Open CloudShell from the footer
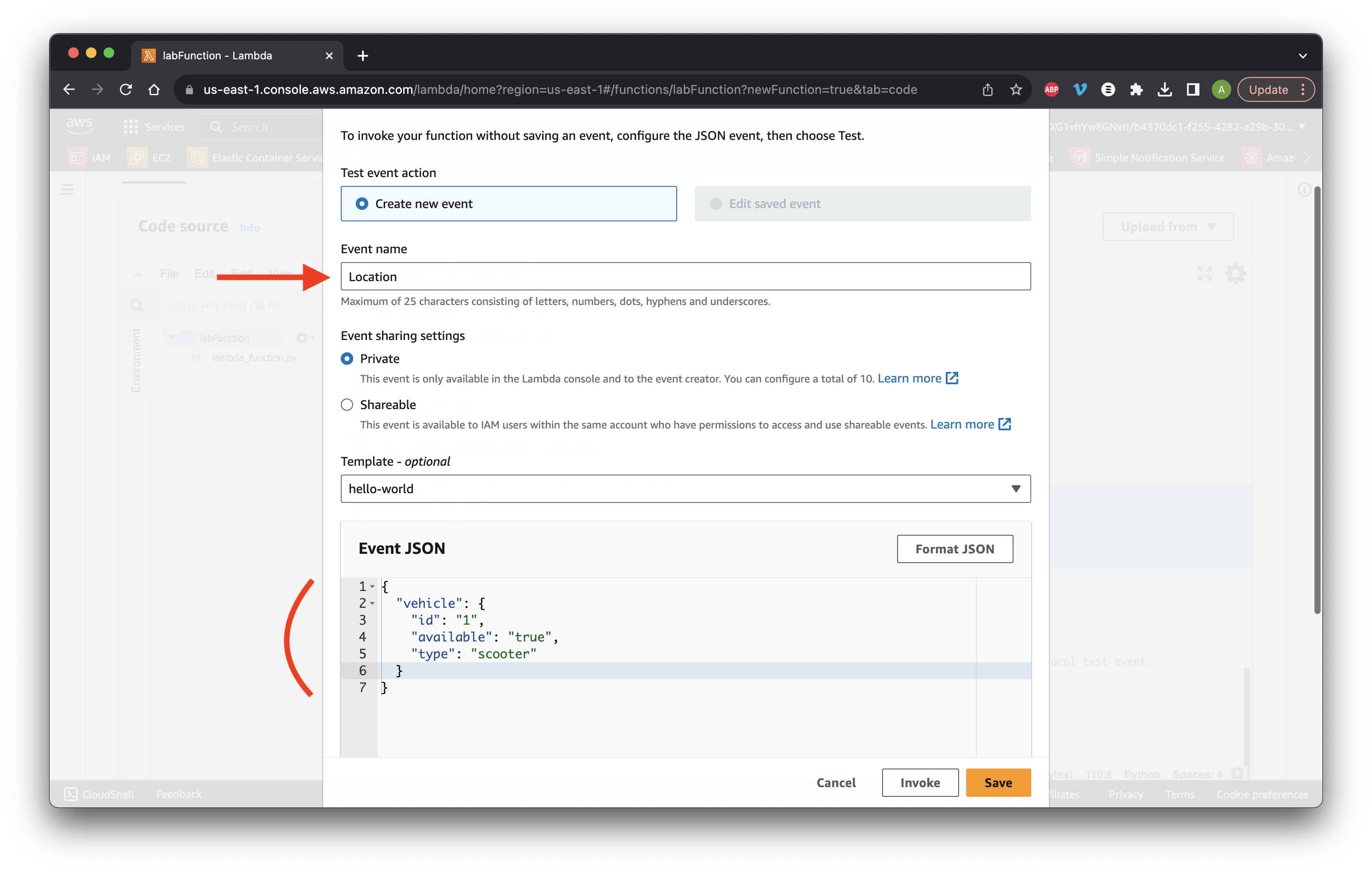 click(x=100, y=794)
